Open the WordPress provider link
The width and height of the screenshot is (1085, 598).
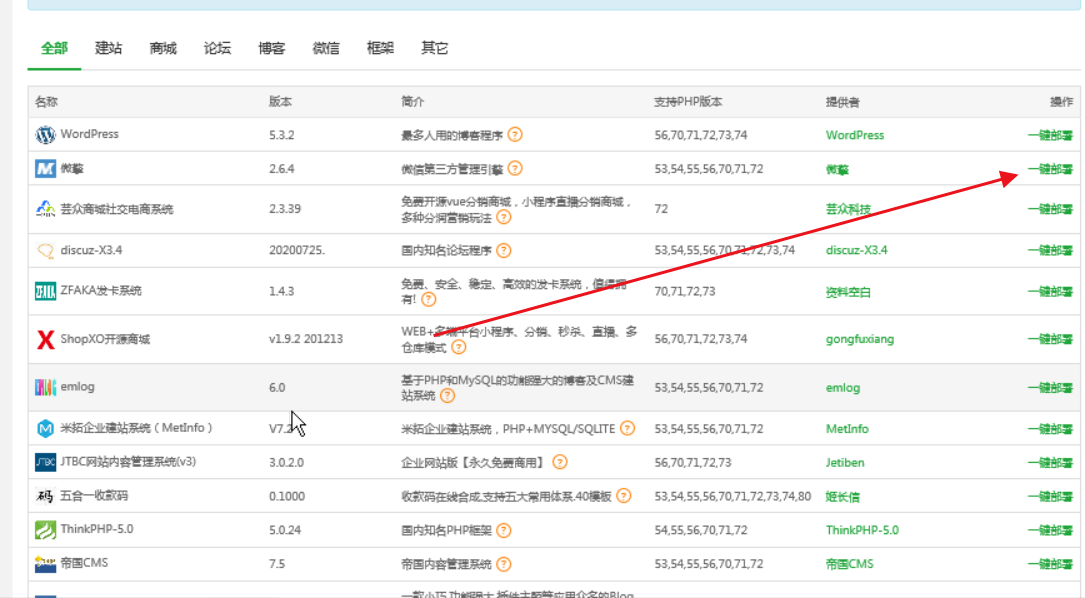(x=855, y=135)
